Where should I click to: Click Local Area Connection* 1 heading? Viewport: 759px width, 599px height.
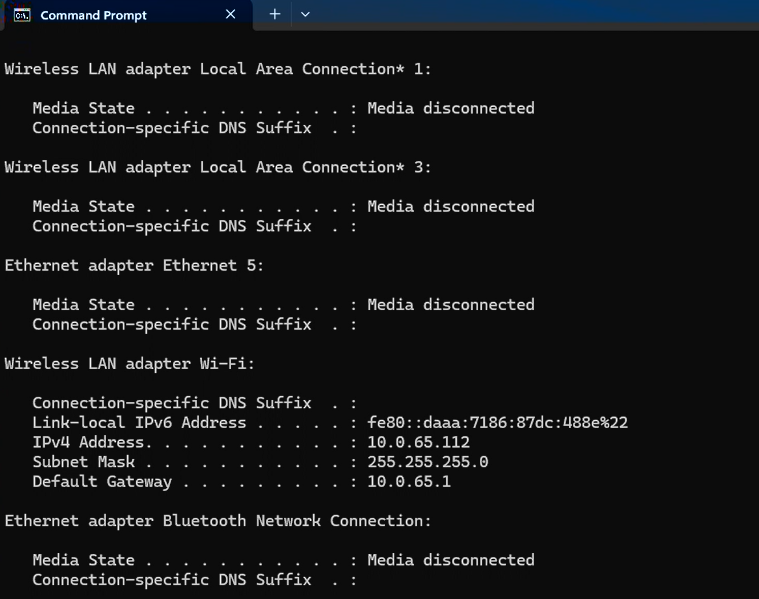point(218,69)
